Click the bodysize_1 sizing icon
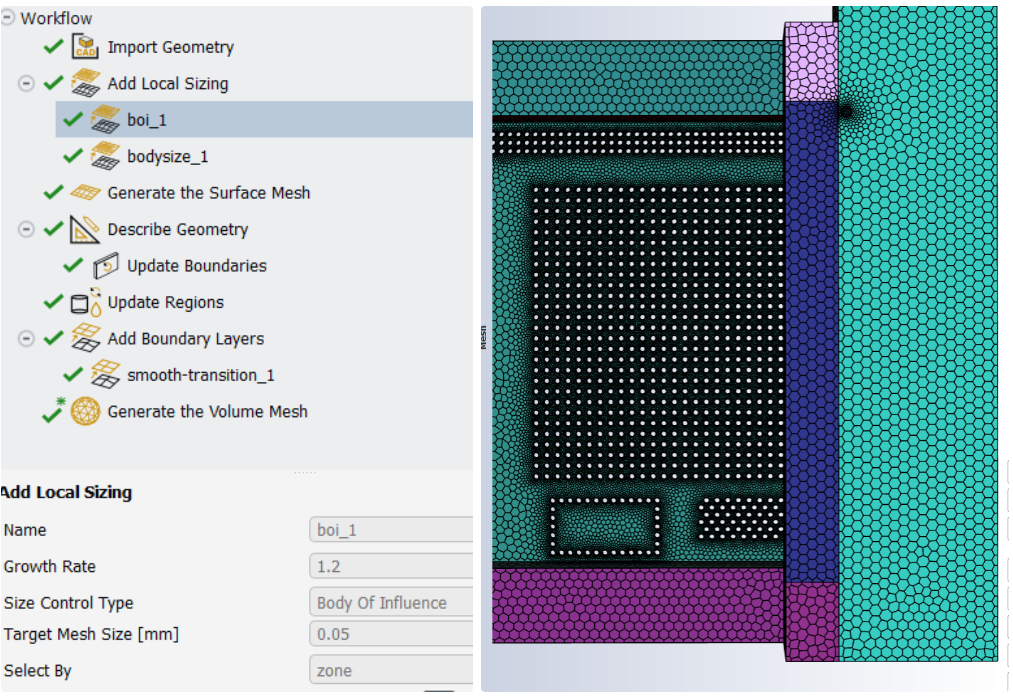The height and width of the screenshot is (696, 1013). (x=105, y=156)
